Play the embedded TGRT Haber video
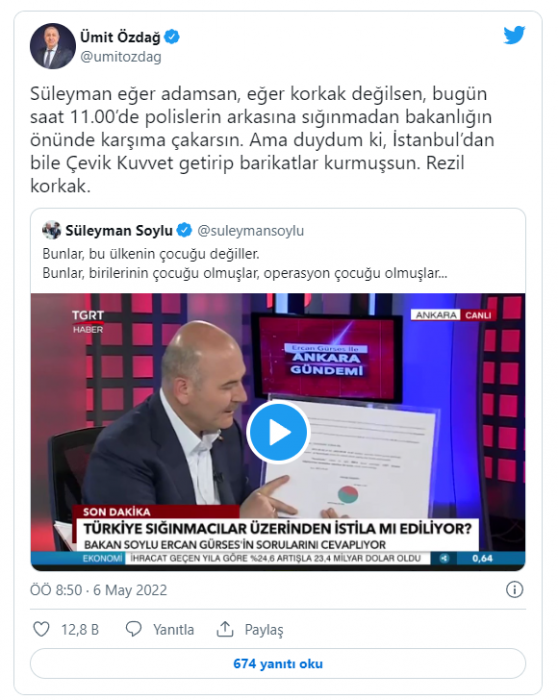This screenshot has width=558, height=700. click(278, 432)
